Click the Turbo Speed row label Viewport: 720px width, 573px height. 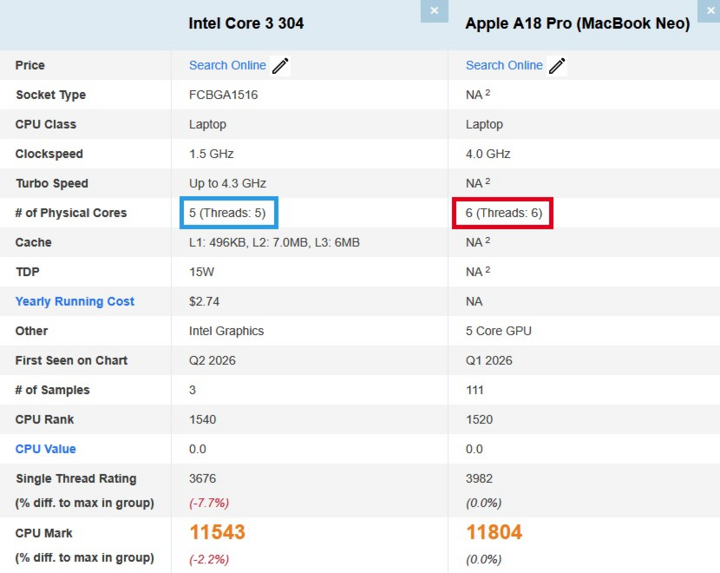[52, 184]
